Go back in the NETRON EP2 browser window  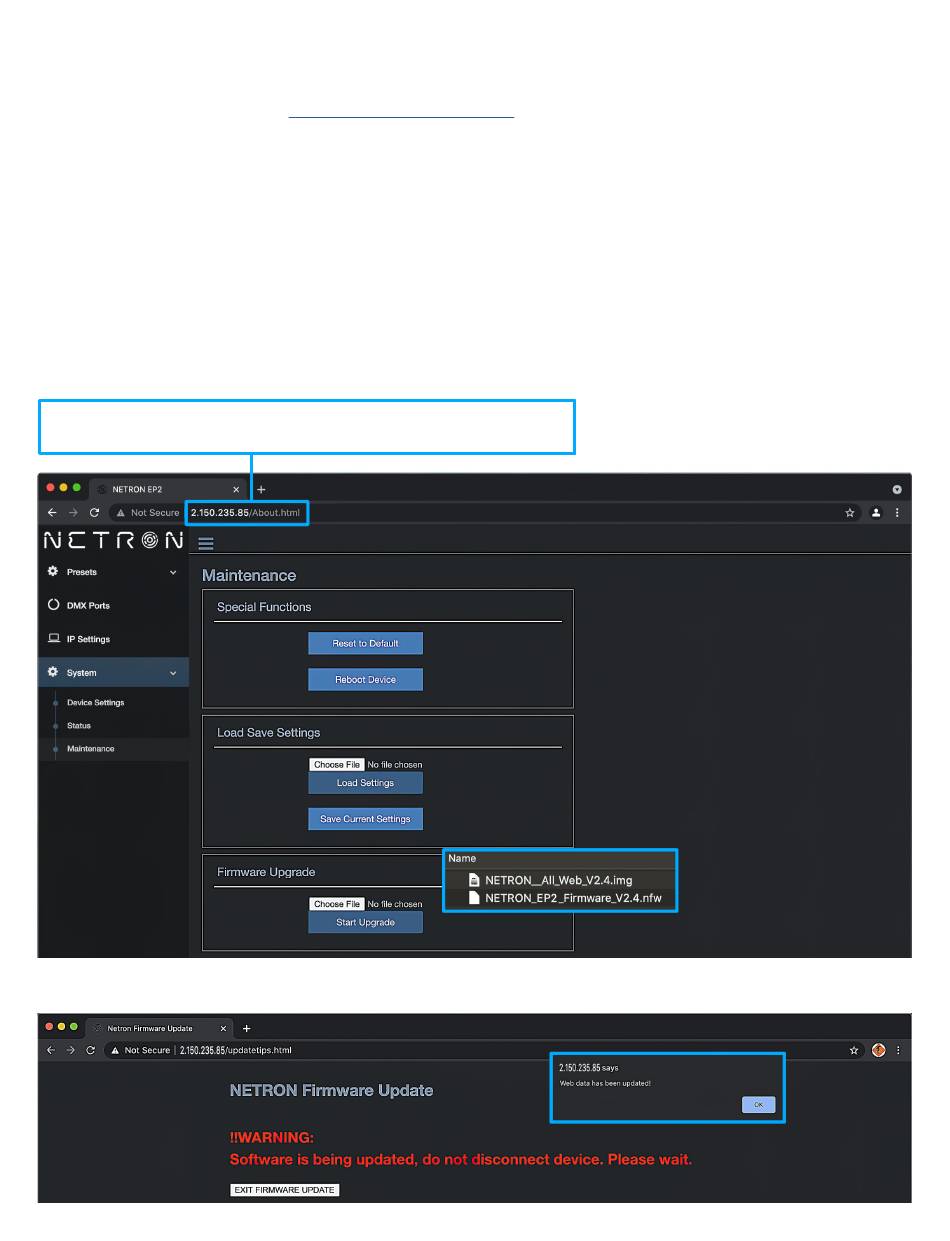pos(52,512)
